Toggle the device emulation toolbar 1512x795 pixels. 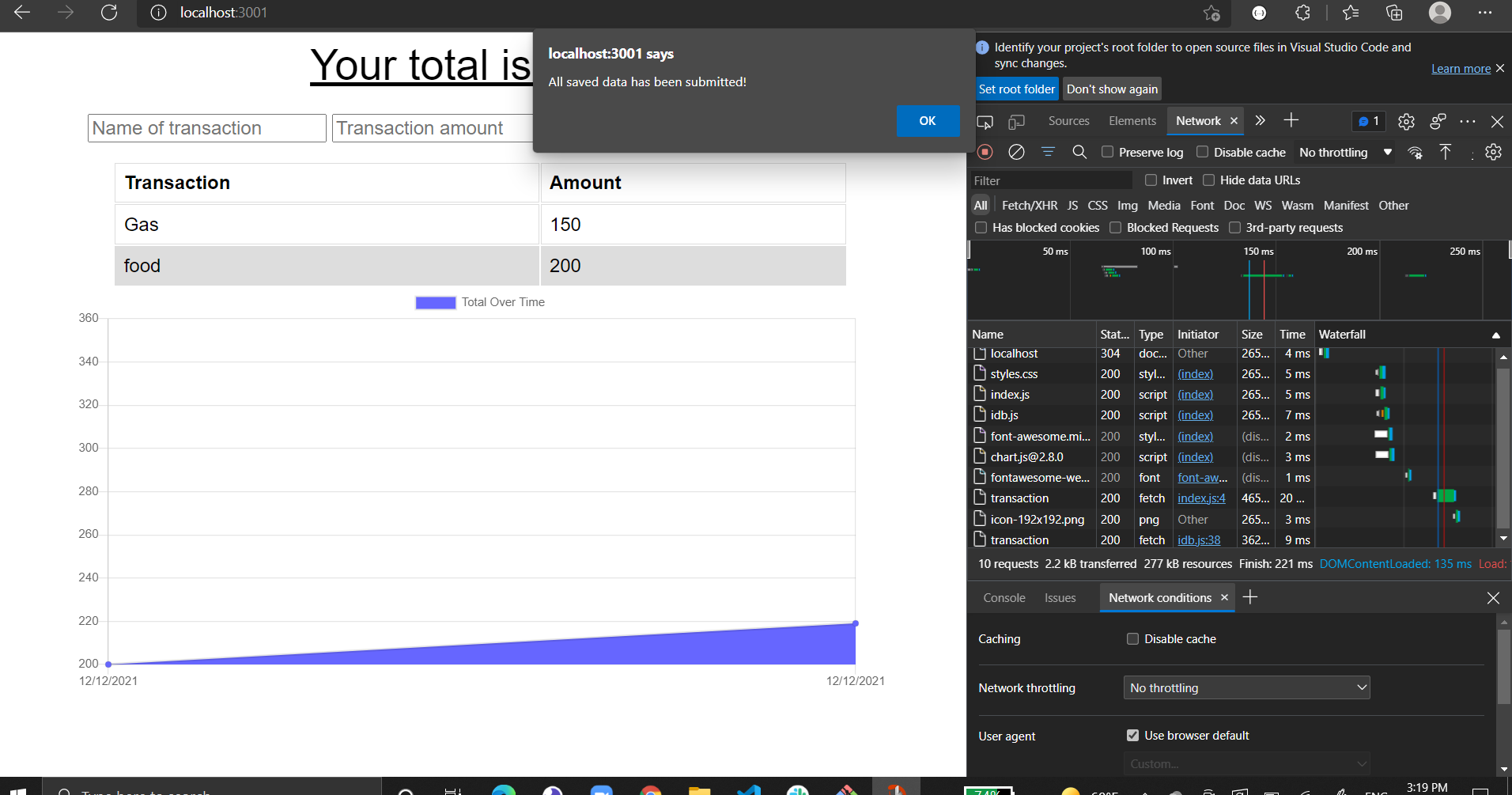click(x=1017, y=120)
